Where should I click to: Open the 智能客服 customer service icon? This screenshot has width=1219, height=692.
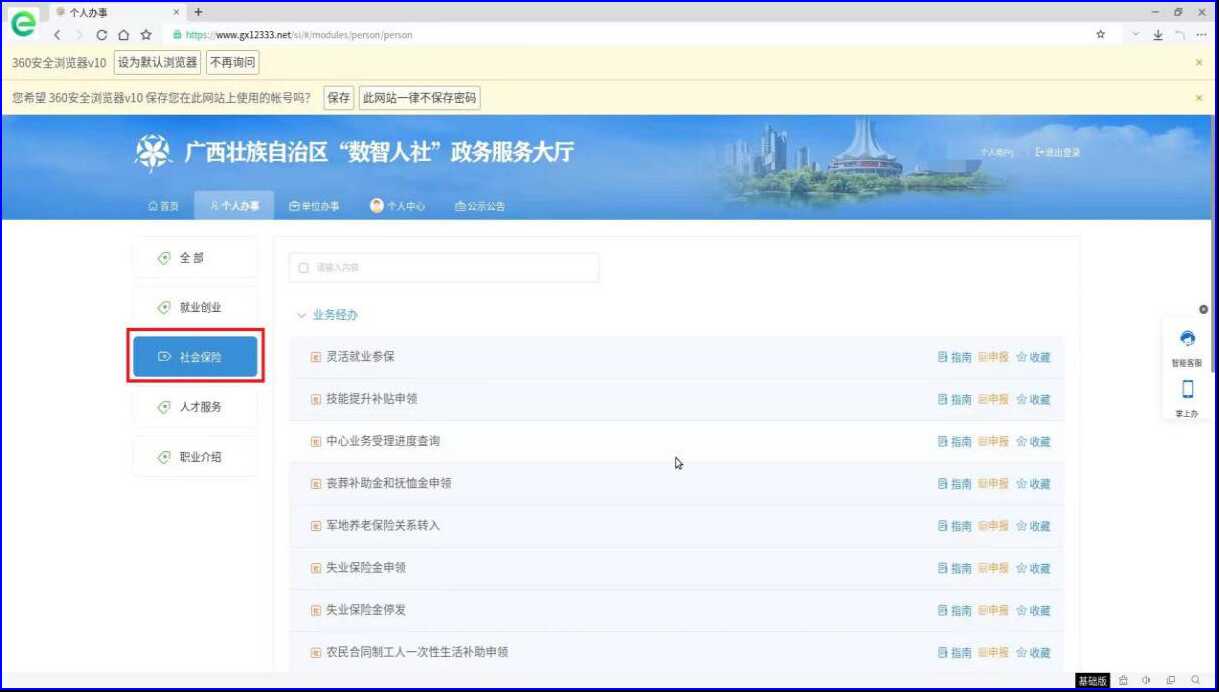tap(1187, 340)
